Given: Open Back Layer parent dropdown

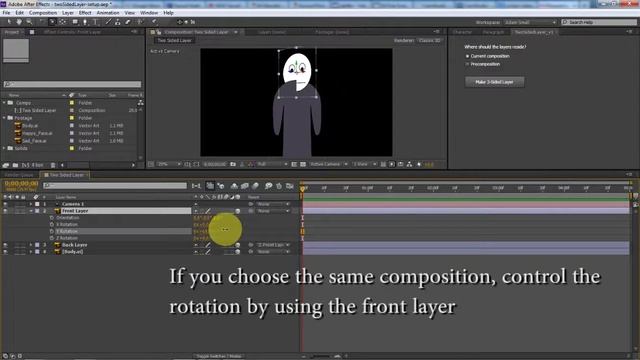Looking at the screenshot, I should pos(273,245).
